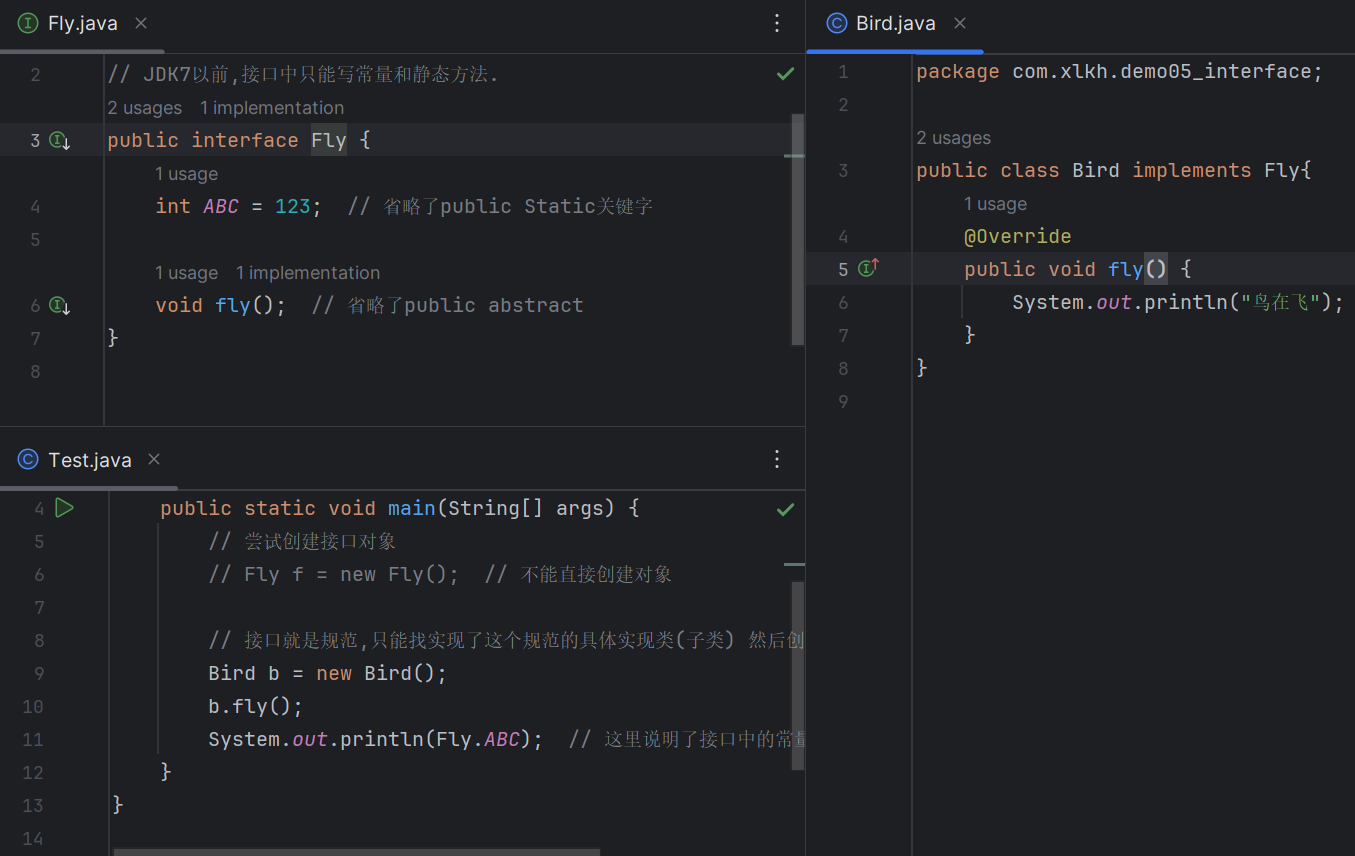Close the Test.java tab
The width and height of the screenshot is (1355, 856).
(154, 460)
